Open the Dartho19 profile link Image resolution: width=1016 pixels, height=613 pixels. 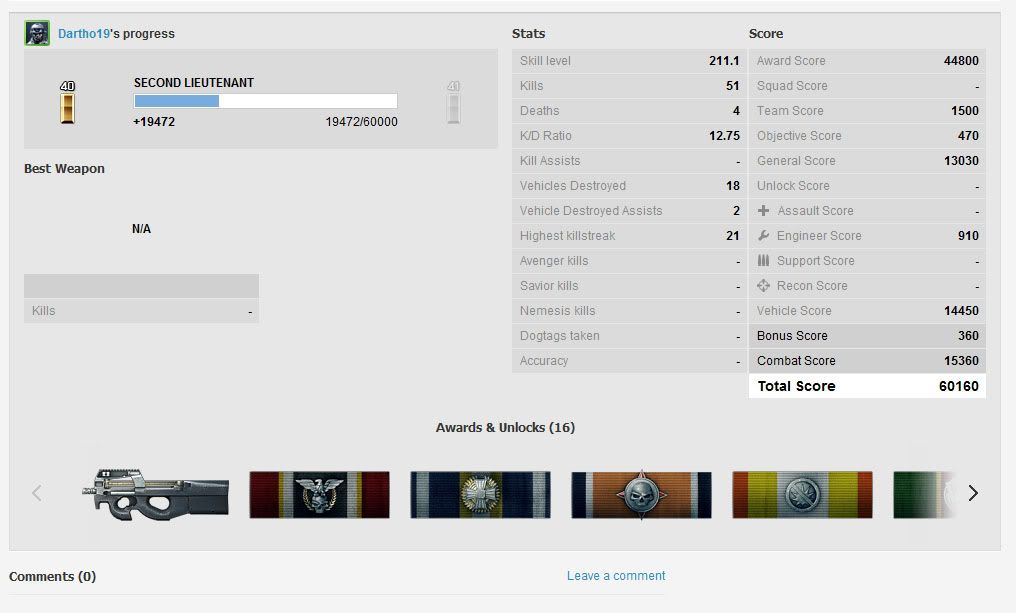[84, 34]
